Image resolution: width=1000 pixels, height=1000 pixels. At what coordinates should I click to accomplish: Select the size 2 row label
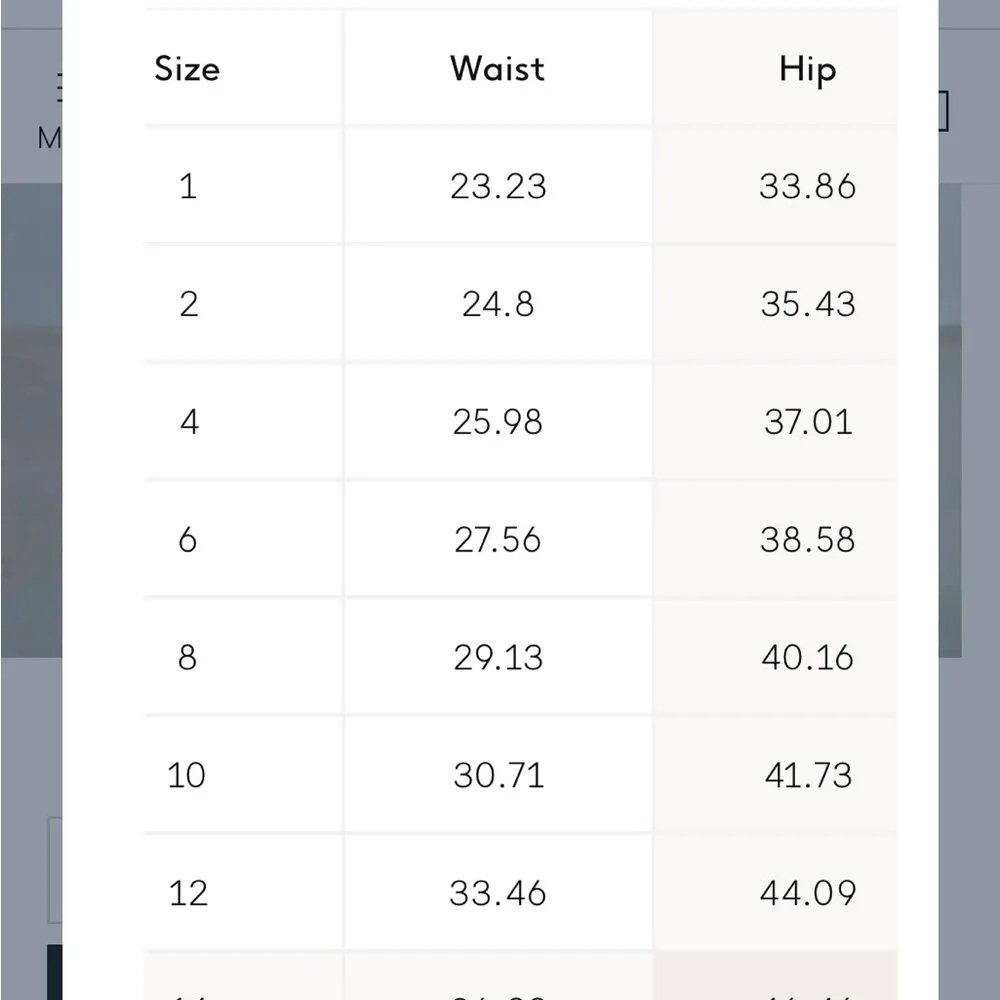click(x=189, y=304)
